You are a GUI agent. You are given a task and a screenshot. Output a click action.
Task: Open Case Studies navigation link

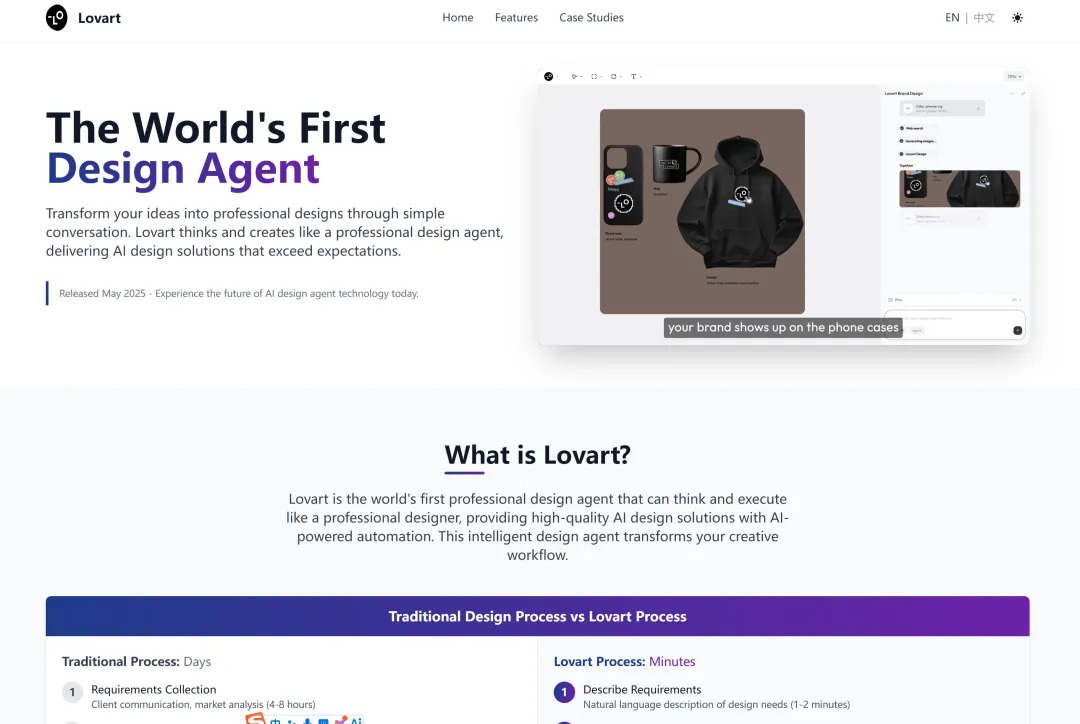click(x=591, y=18)
